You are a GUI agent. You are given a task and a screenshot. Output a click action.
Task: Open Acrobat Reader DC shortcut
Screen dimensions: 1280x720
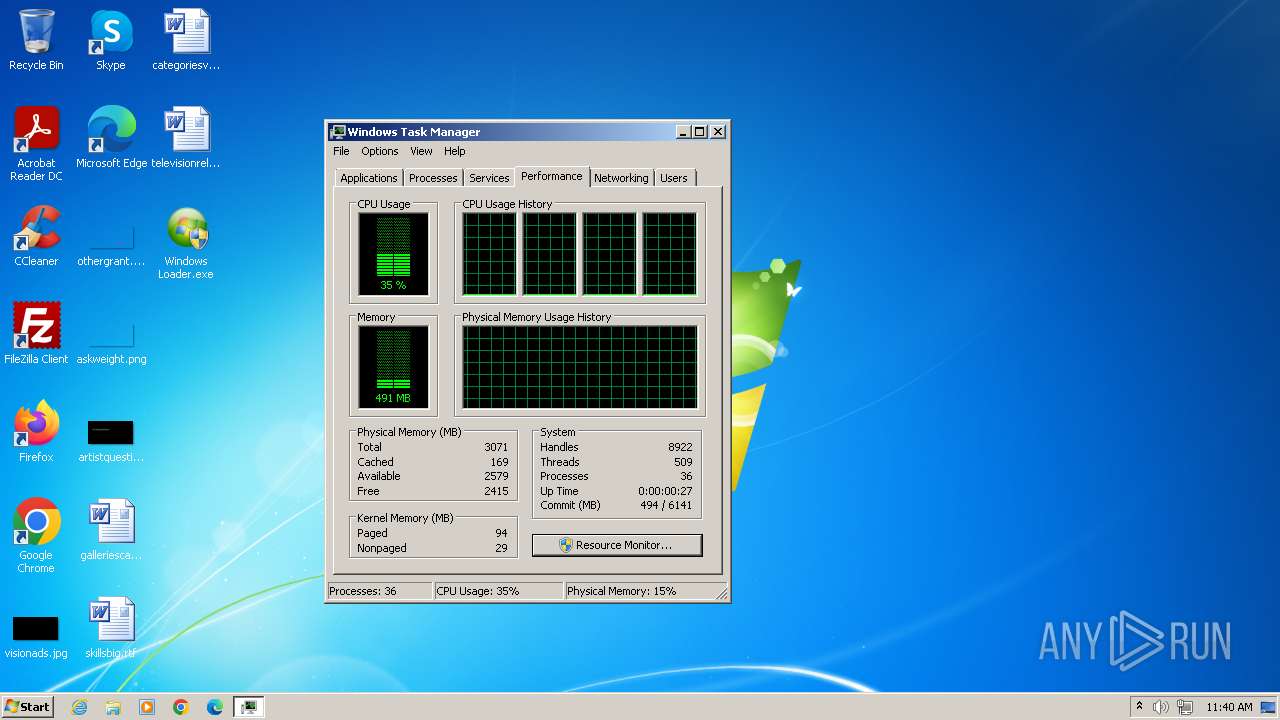pos(36,144)
